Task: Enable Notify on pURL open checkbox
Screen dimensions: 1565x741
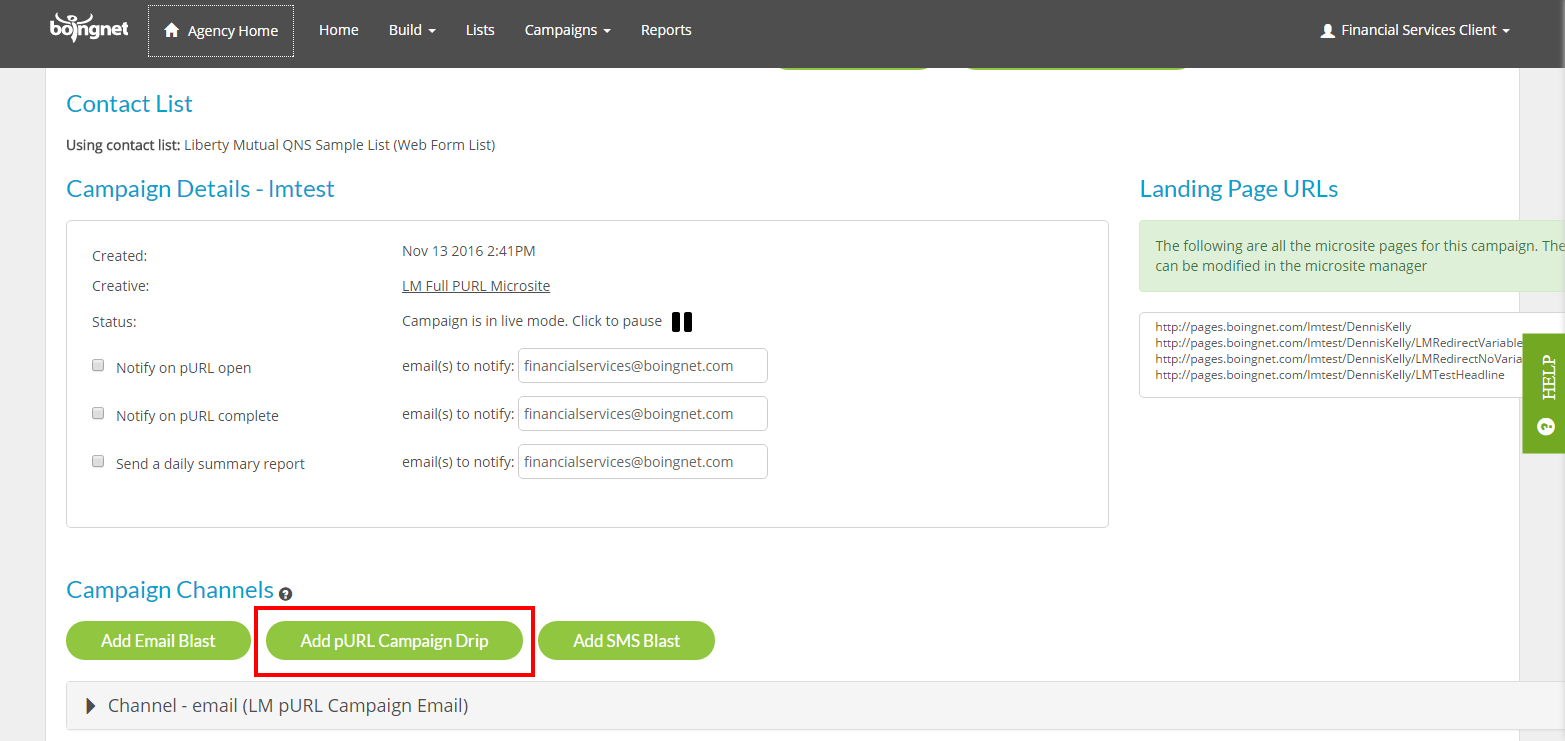Action: tap(98, 366)
